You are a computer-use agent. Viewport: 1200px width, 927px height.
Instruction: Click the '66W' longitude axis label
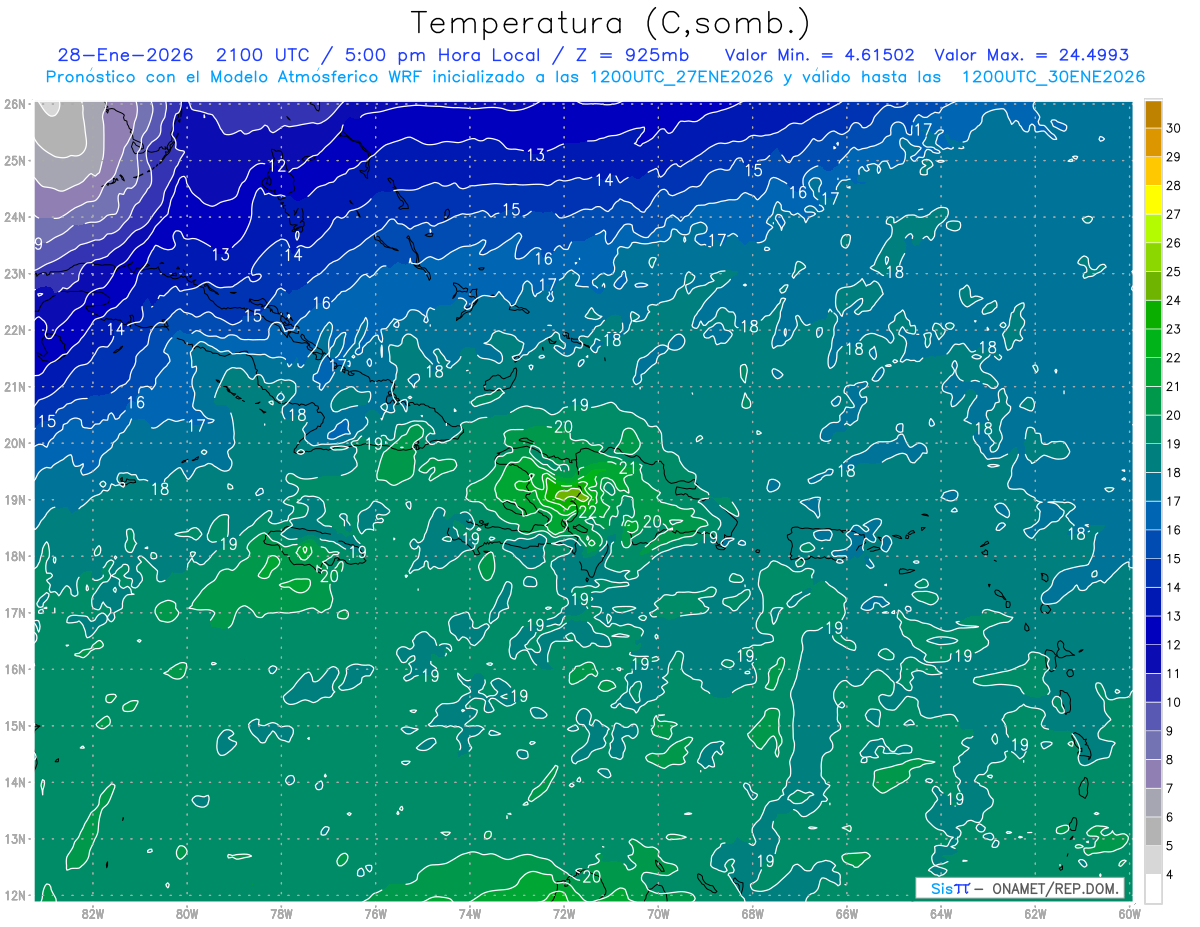click(x=847, y=912)
